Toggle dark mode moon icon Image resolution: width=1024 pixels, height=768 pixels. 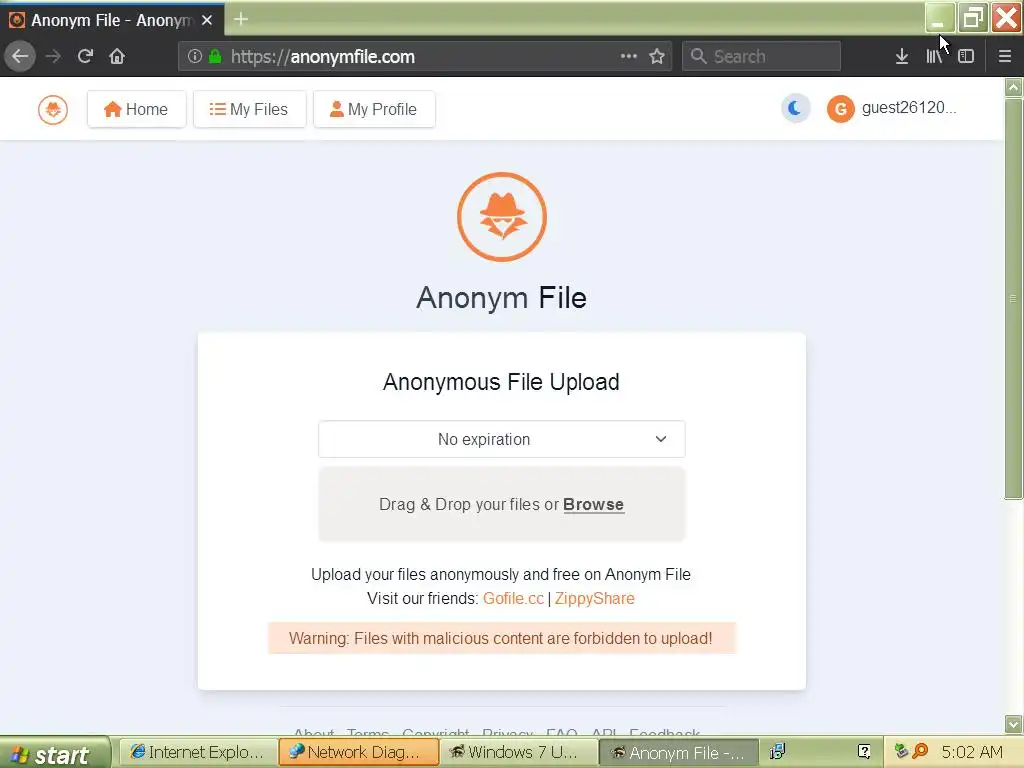(795, 108)
